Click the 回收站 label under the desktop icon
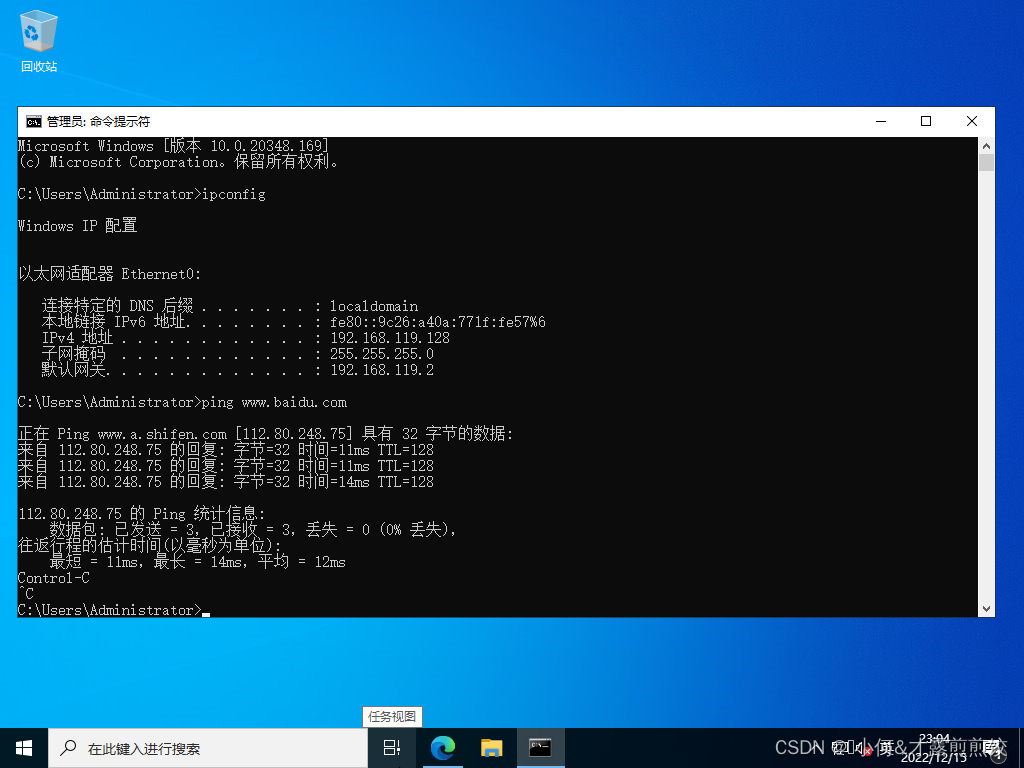The width and height of the screenshot is (1024, 768). (39, 67)
